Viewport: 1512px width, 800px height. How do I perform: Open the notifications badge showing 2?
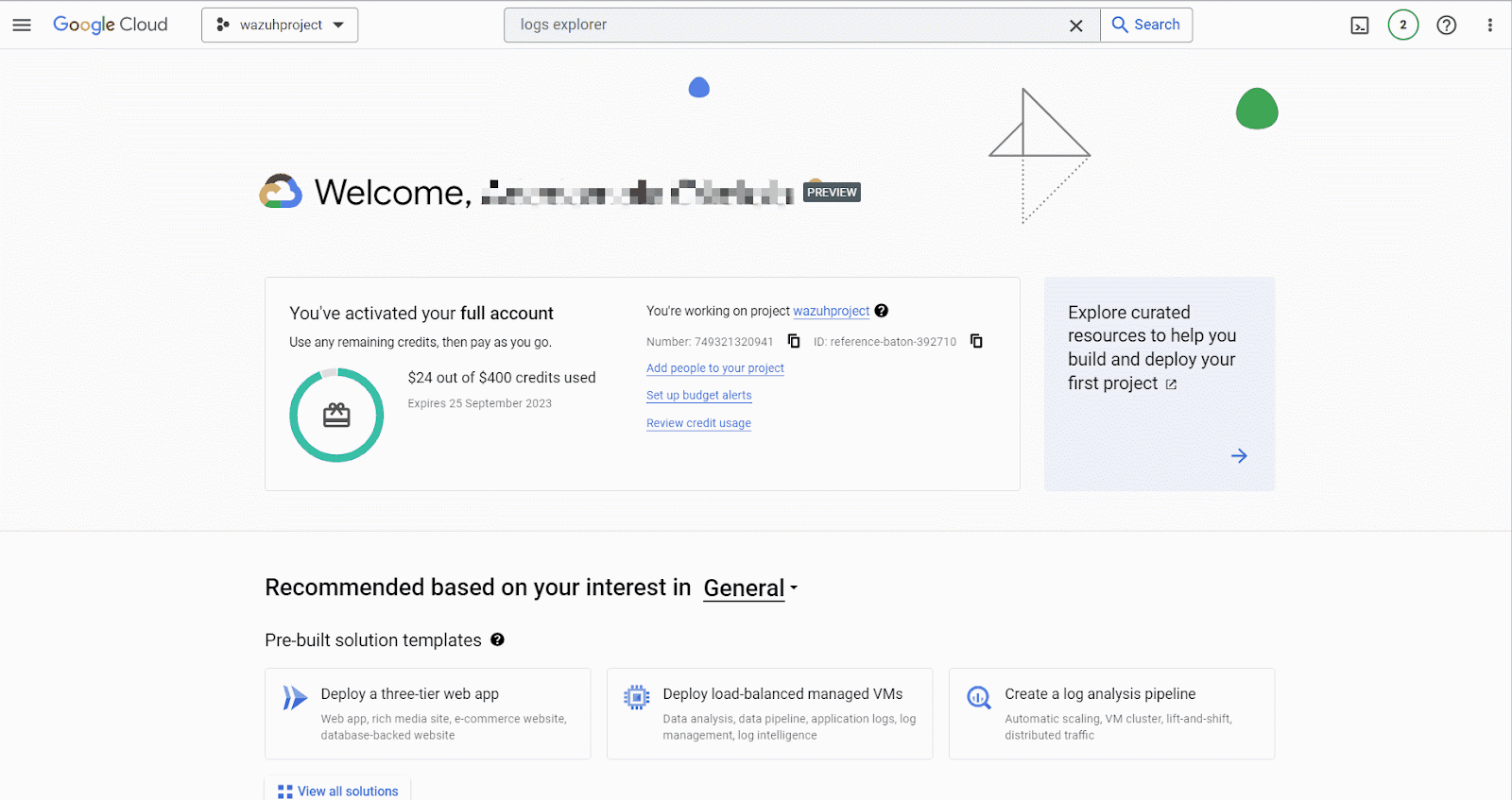click(x=1403, y=26)
